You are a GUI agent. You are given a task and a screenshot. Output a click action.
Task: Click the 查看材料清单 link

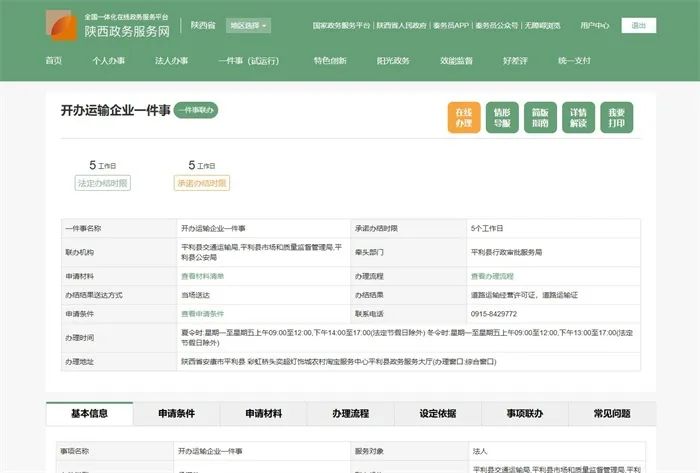202,275
